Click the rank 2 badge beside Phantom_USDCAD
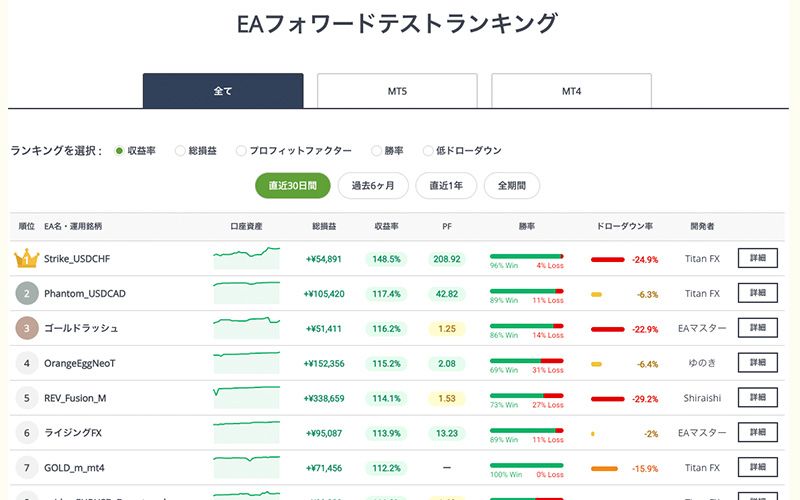The height and width of the screenshot is (500, 800). (27, 294)
